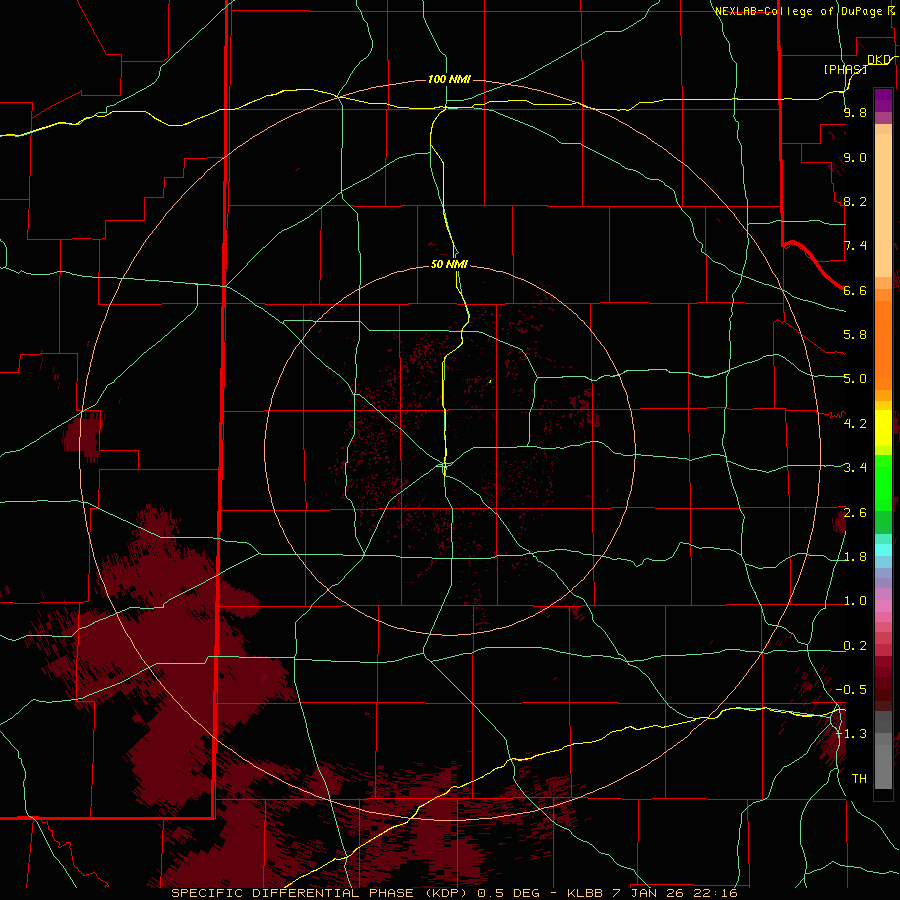Pick the bright green segment of the color bar

[883, 482]
